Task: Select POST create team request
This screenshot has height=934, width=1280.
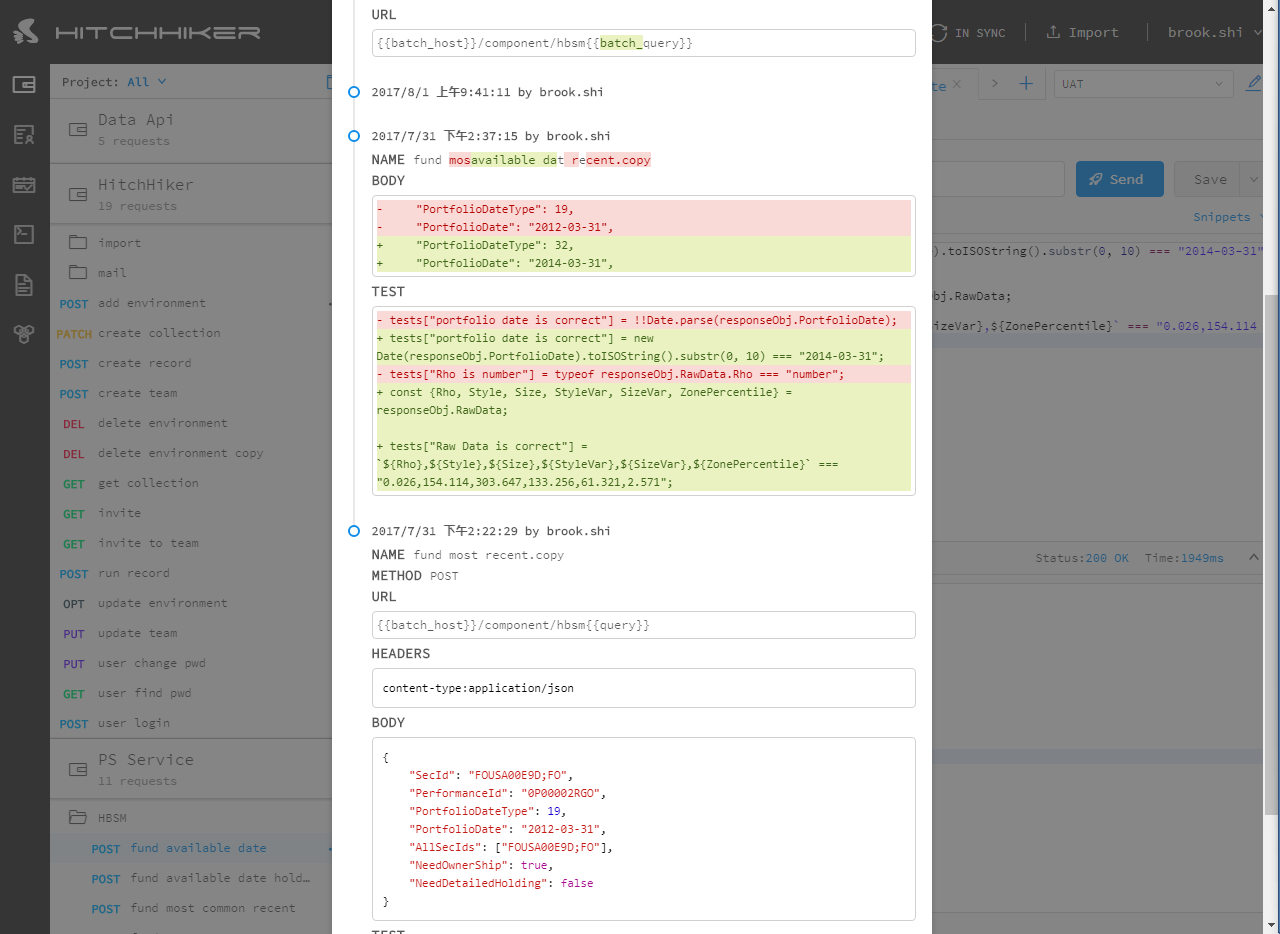Action: coord(190,393)
